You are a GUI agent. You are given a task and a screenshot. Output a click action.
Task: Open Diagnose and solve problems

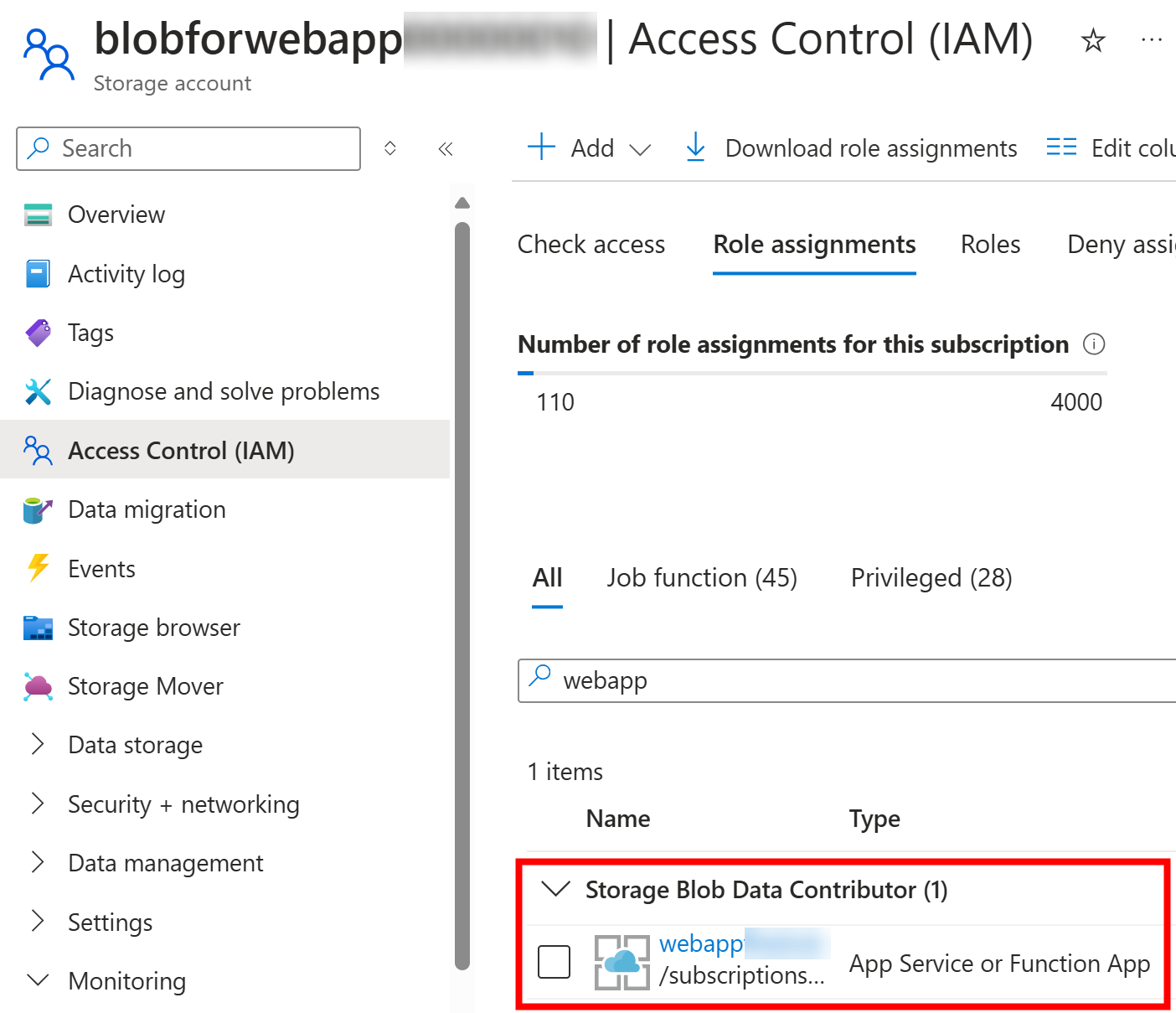pos(223,391)
